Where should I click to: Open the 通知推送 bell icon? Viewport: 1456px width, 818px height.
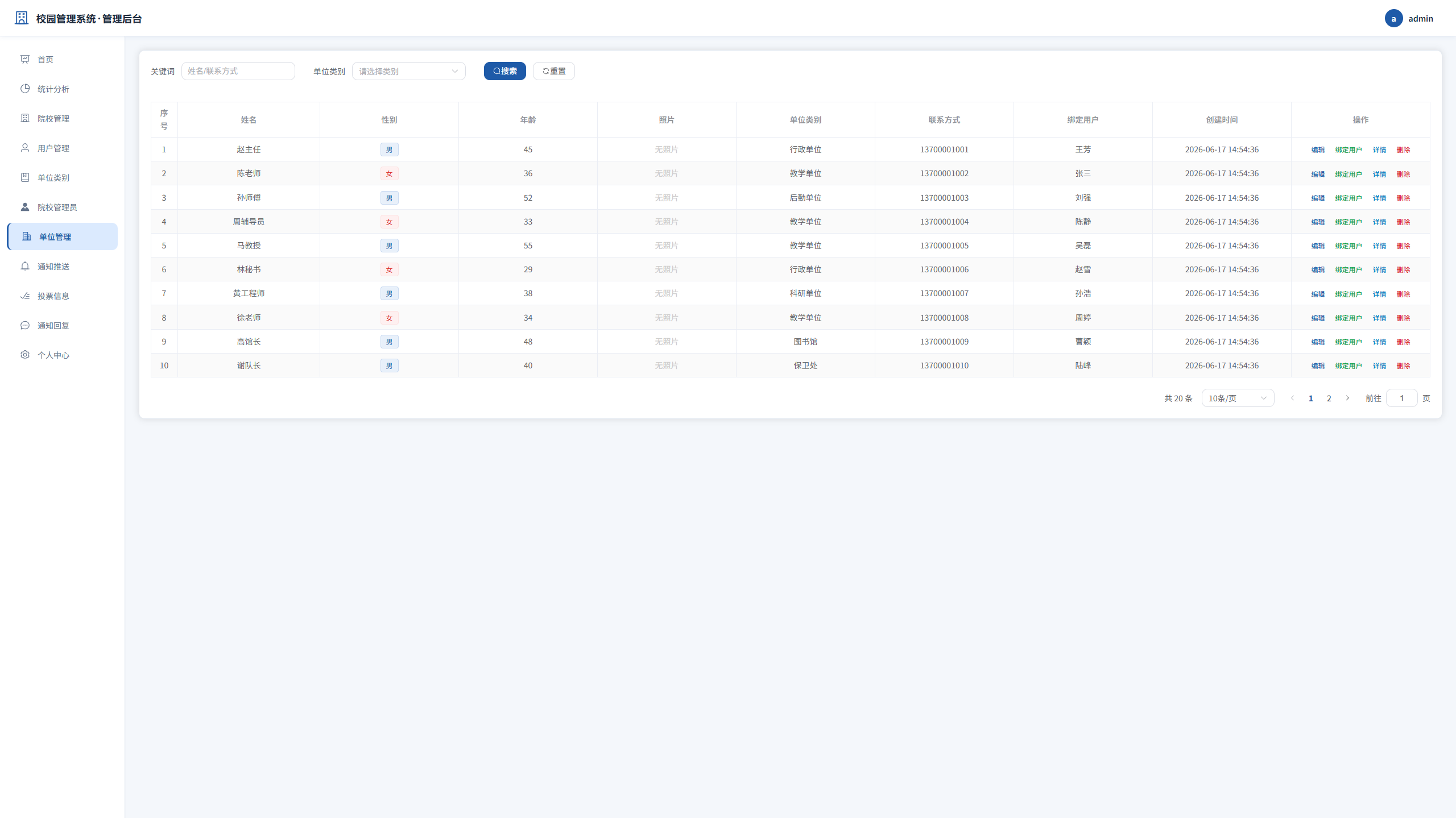point(25,266)
